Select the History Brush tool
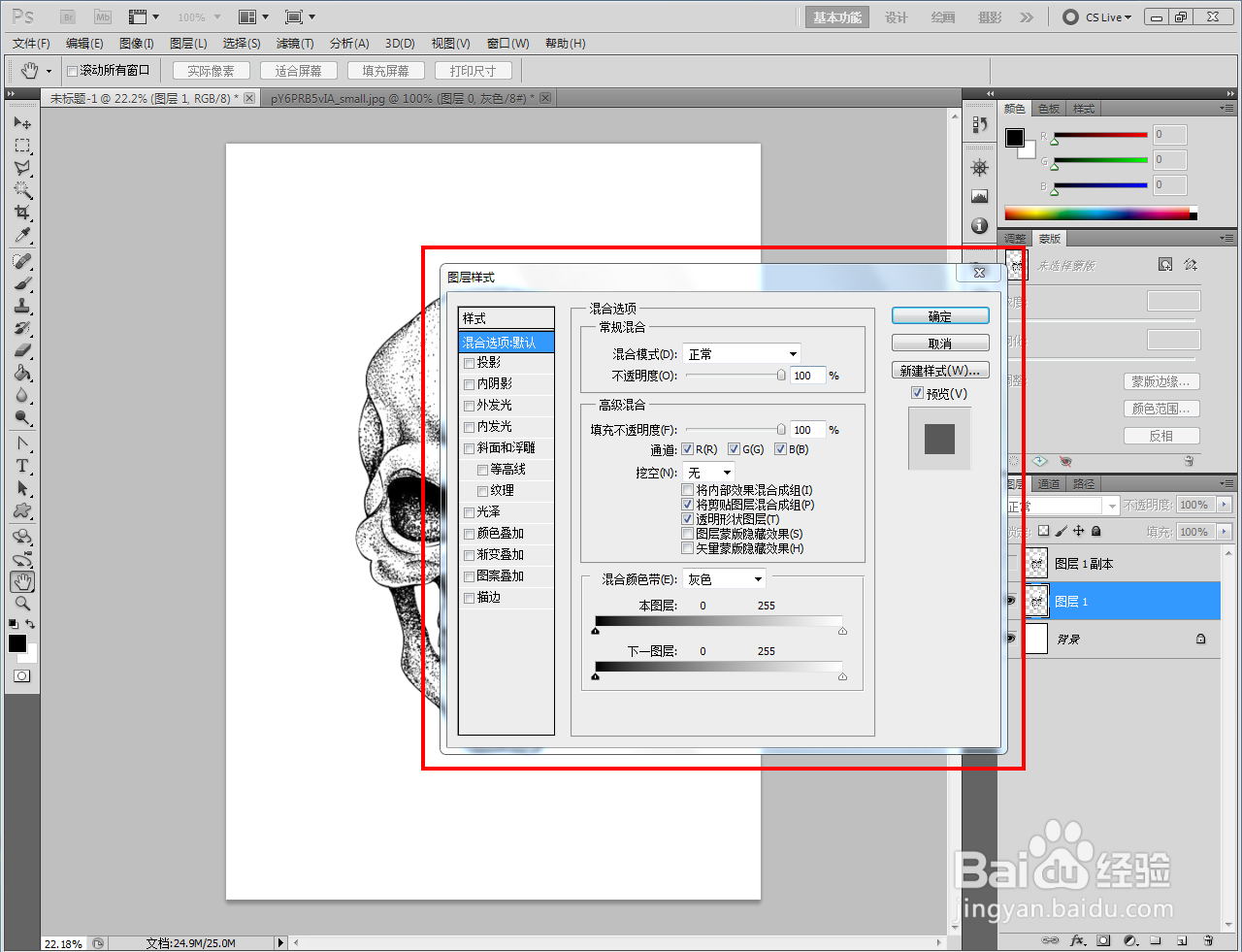Screen dimensions: 1242x952 (22, 329)
